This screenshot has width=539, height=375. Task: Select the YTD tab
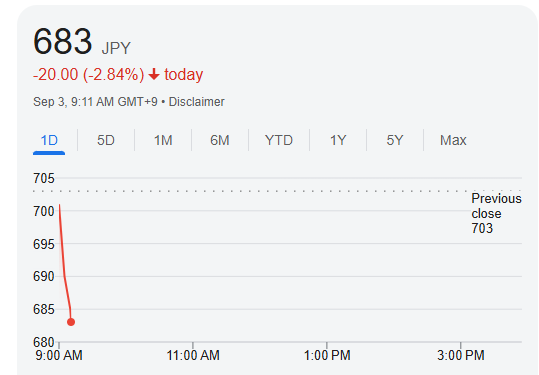coord(279,140)
